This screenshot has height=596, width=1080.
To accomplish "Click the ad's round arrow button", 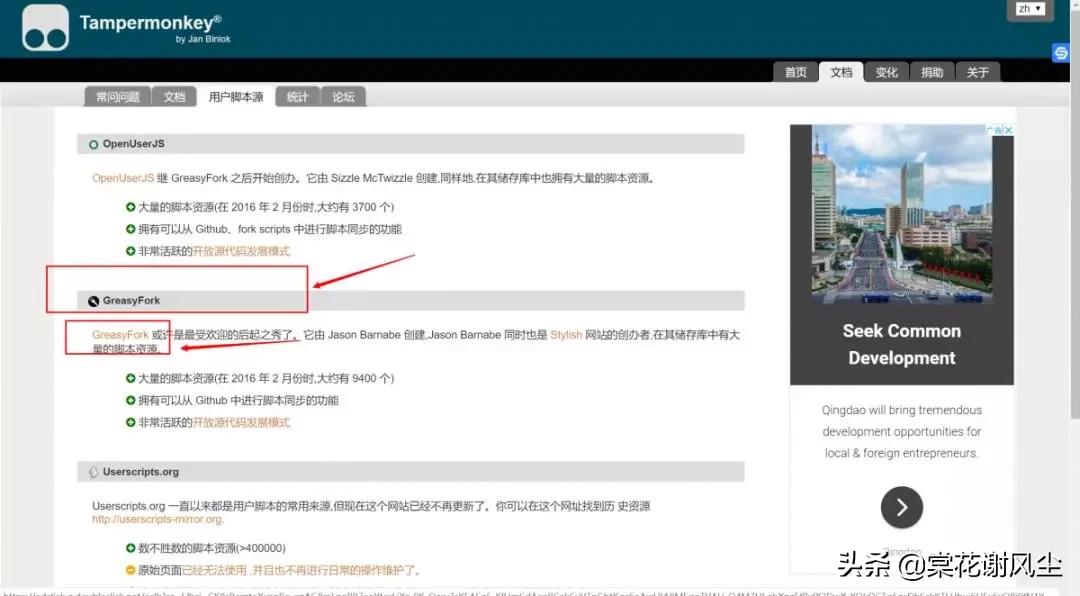I will coord(902,508).
